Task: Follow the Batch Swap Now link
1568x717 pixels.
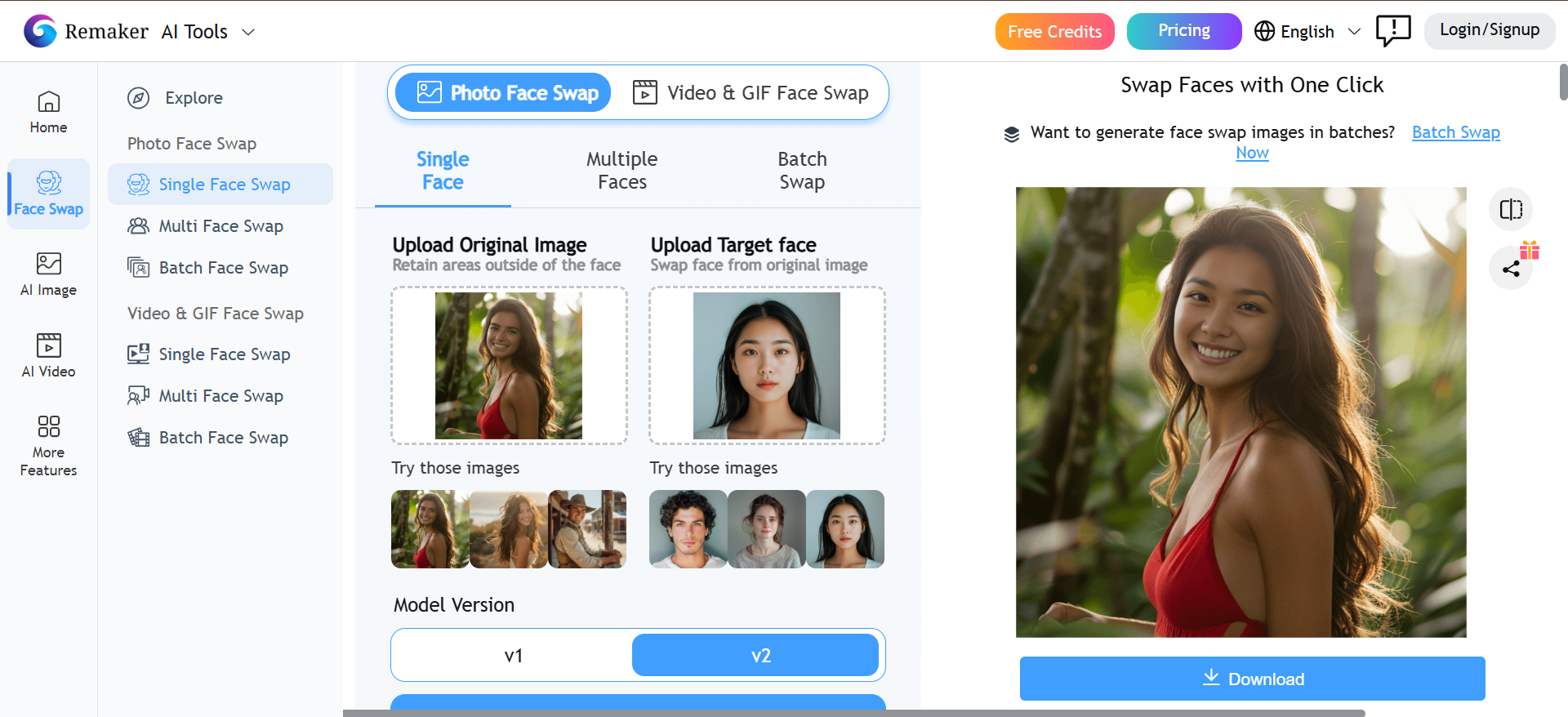Action: [x=1456, y=132]
